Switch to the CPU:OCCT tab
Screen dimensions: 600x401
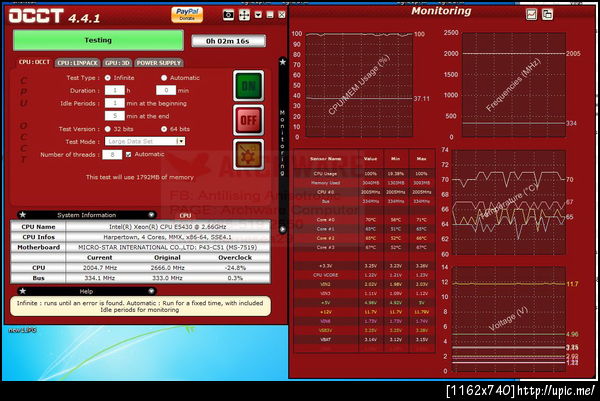pyautogui.click(x=34, y=62)
